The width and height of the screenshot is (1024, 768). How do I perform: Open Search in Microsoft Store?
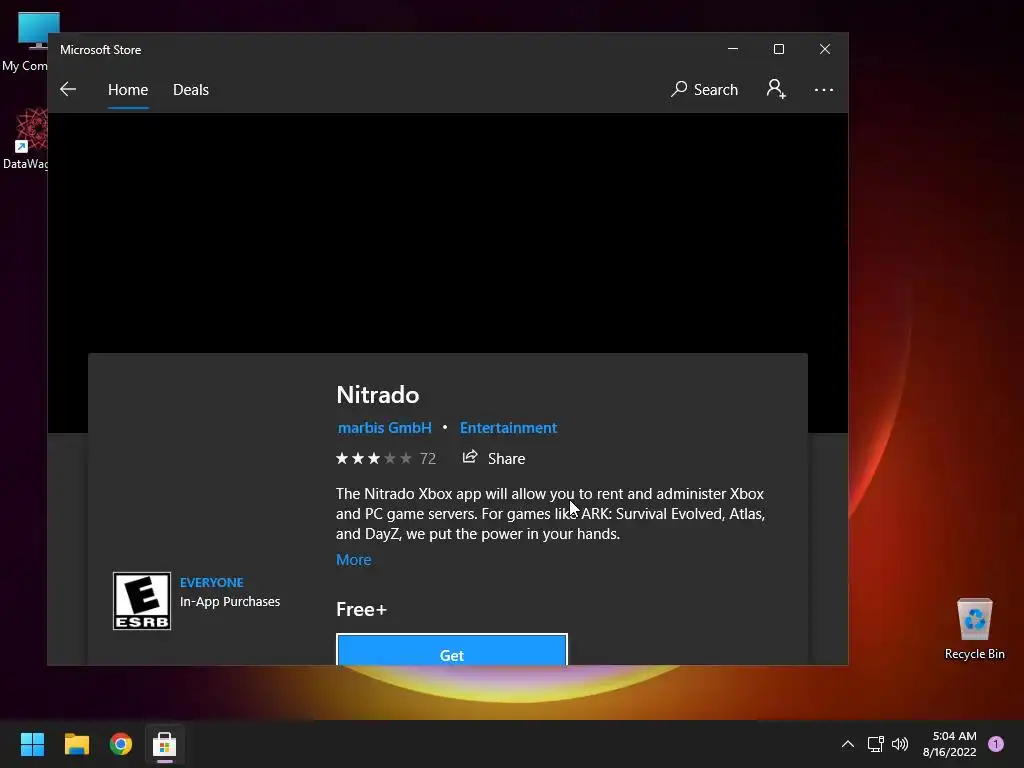(x=704, y=89)
